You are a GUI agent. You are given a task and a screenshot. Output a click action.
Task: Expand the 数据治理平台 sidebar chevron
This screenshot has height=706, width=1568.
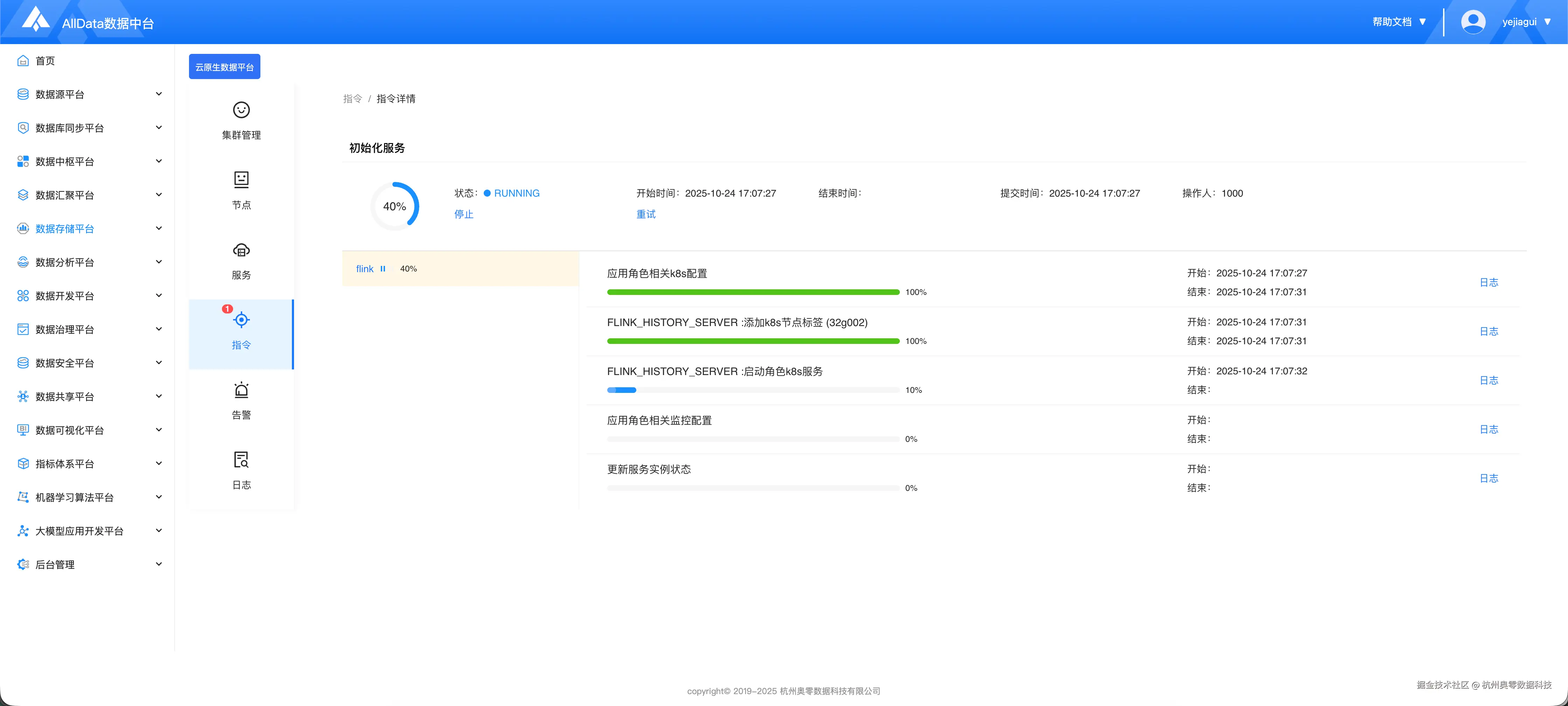(x=159, y=329)
